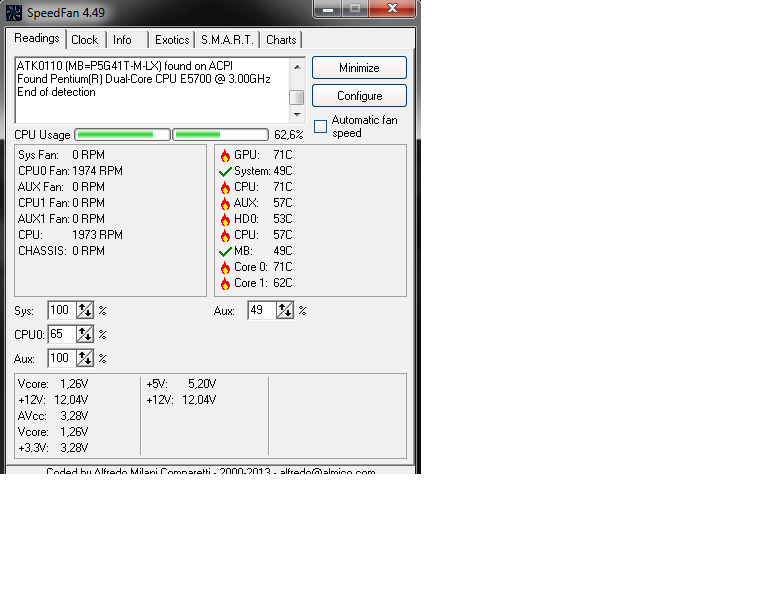Click the '+5V: 5,20V' voltage entry
Screen dimensions: 768x614
[x=181, y=384]
